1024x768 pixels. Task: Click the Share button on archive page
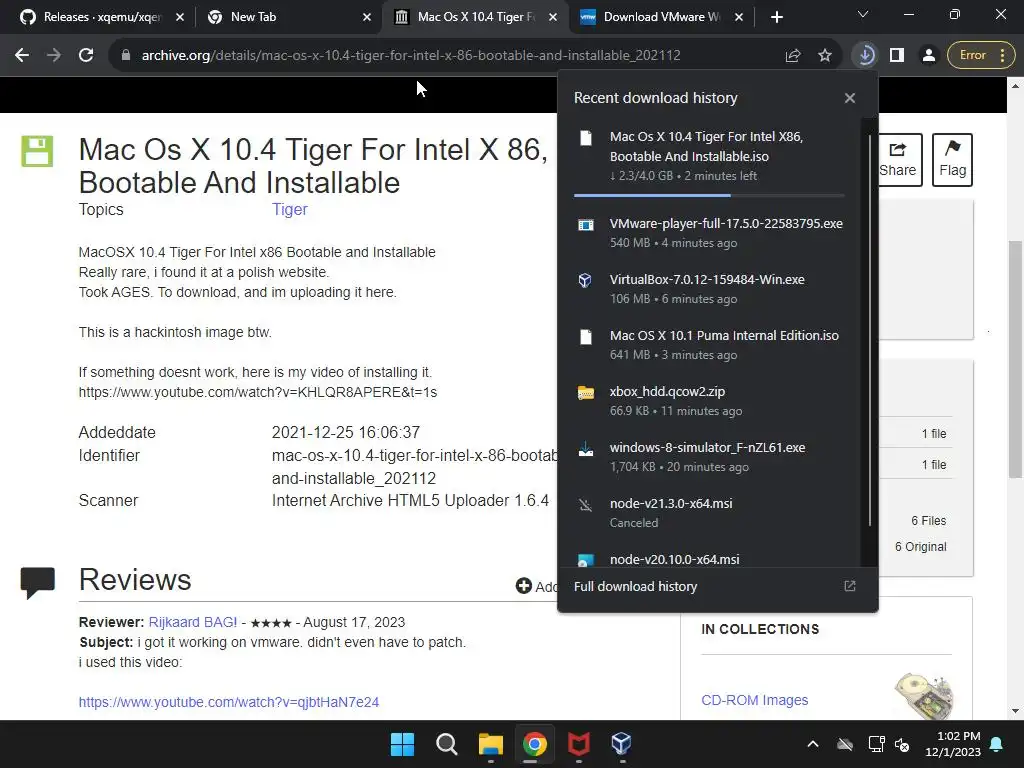(x=897, y=160)
